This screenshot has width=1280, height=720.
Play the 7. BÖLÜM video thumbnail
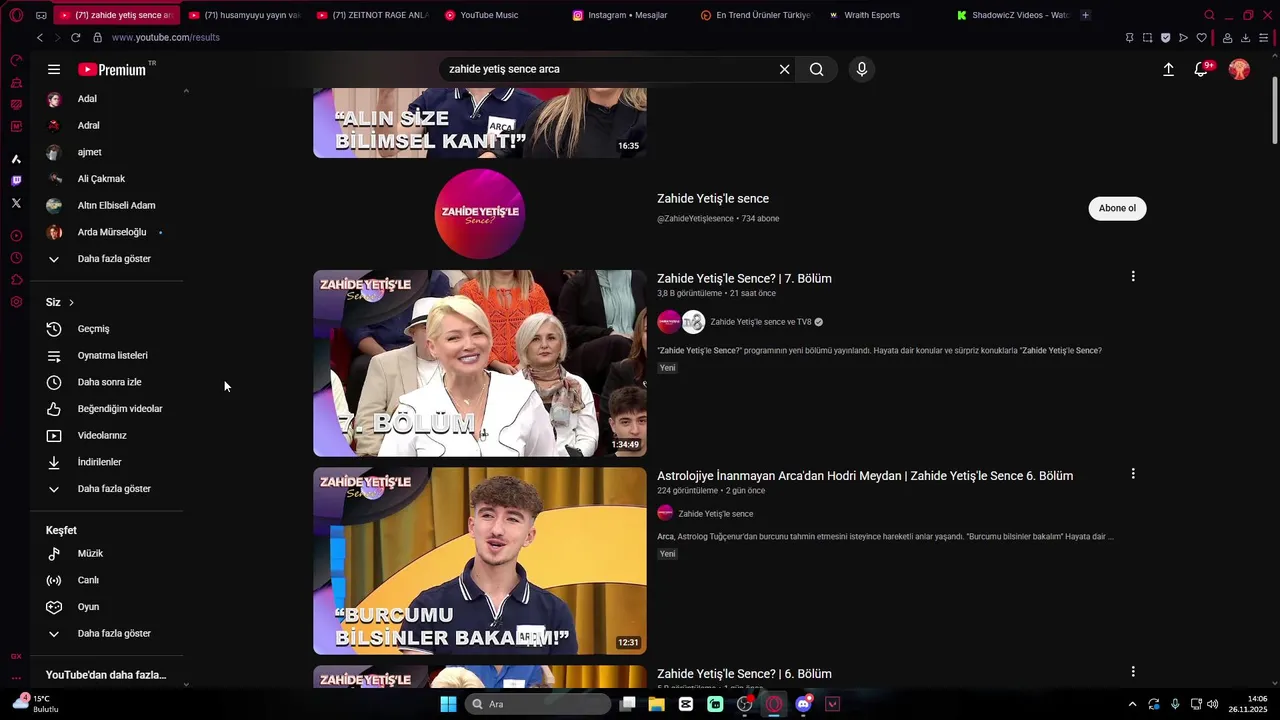coord(480,363)
